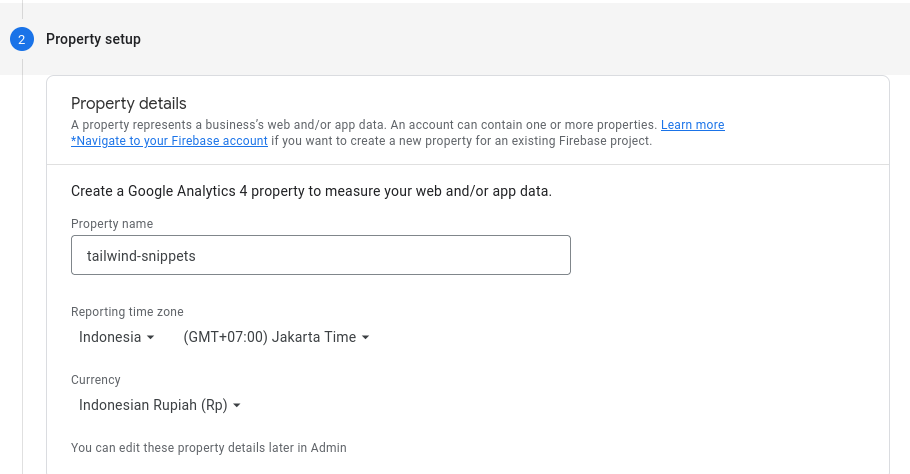910x474 pixels.
Task: Open the Indonesia country dropdown
Action: [110, 337]
